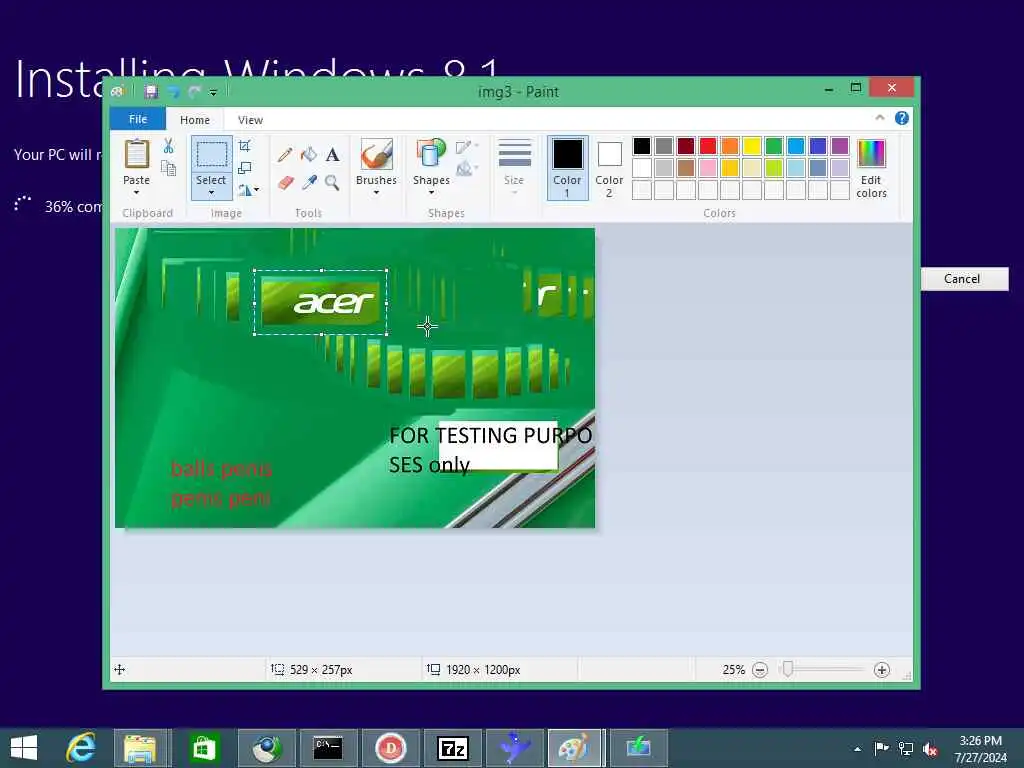Click the FOR TESTING PURPOSES only text
Screen dimensions: 1024x768
(x=490, y=450)
